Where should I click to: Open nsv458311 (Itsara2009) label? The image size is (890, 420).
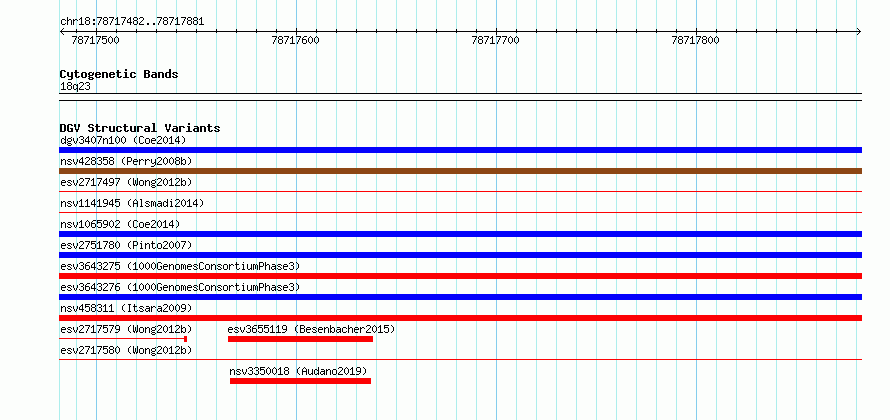126,308
